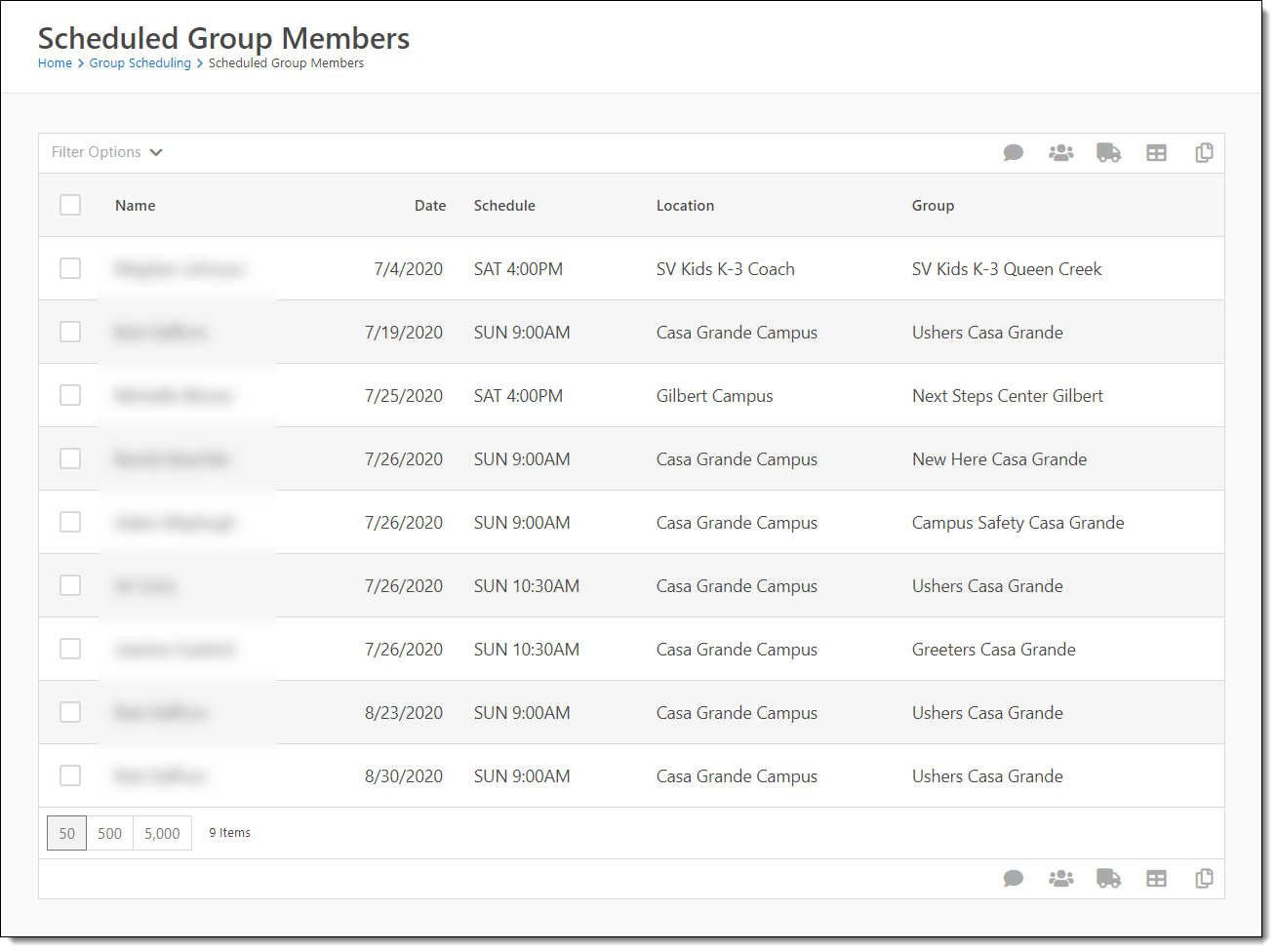
Task: Set page size to 500 items
Action: click(x=110, y=833)
